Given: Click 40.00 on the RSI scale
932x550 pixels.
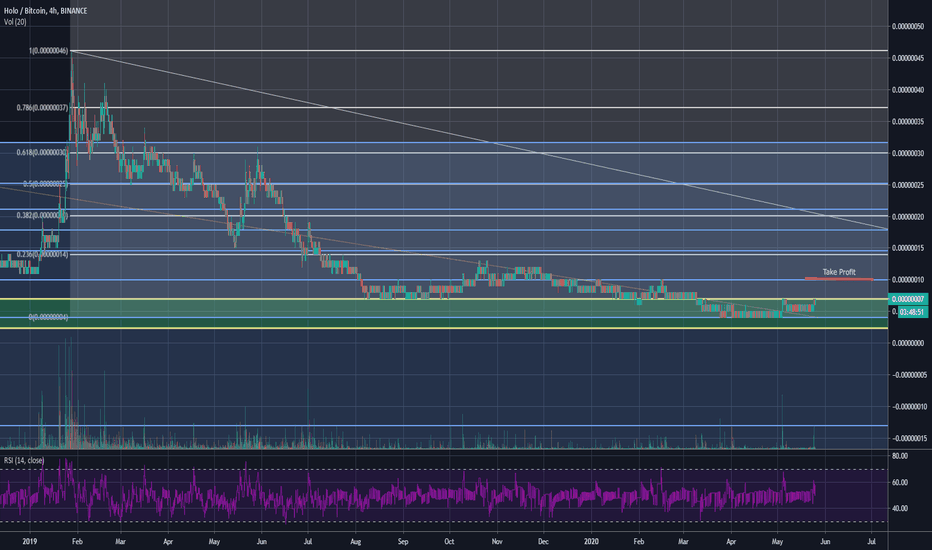Looking at the screenshot, I should [x=900, y=508].
